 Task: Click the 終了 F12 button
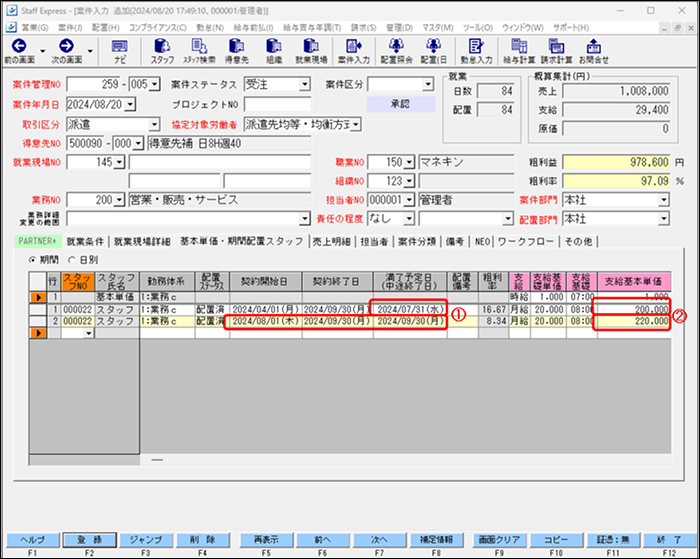(x=669, y=539)
